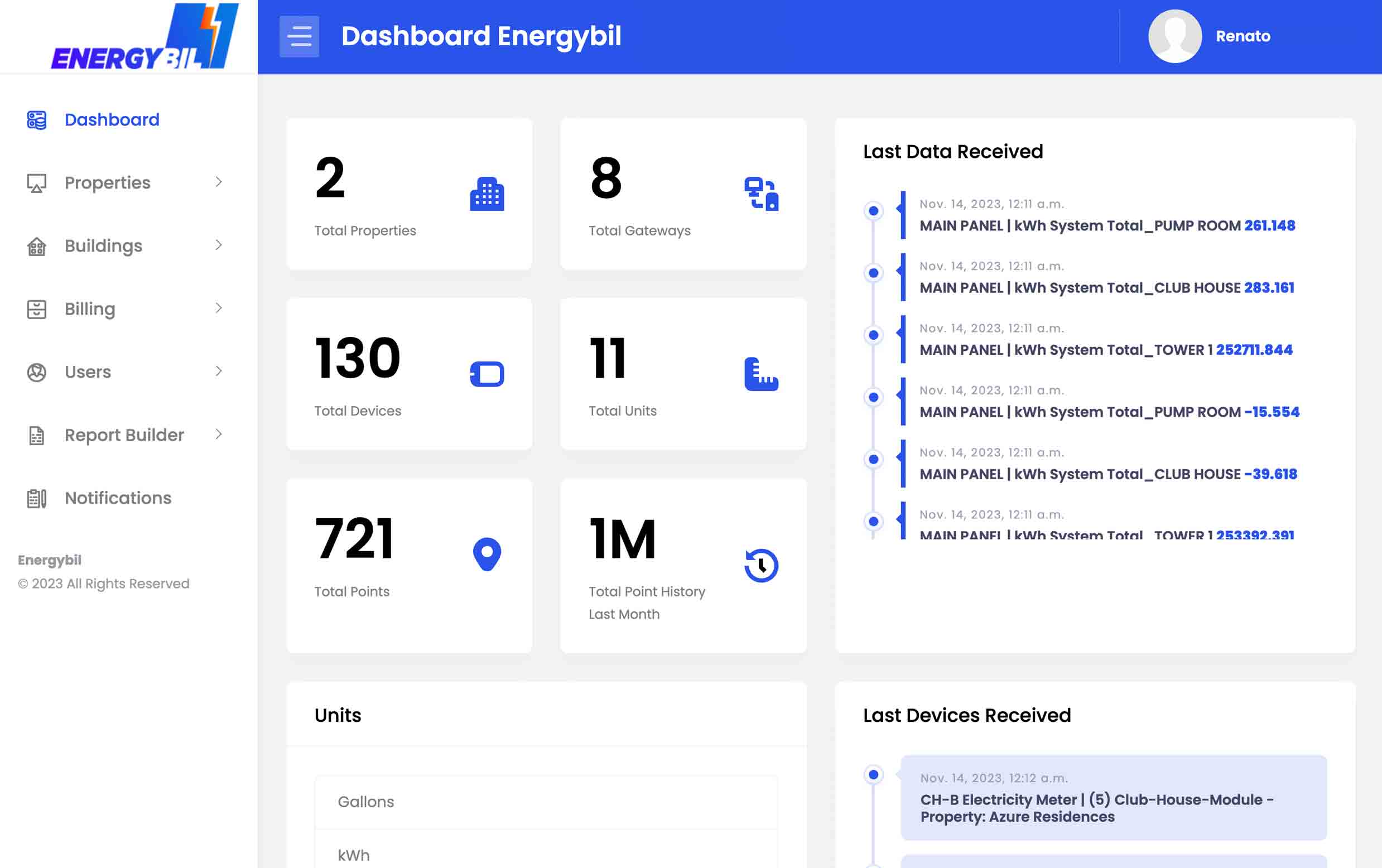The image size is (1382, 868).
Task: Click the Total Properties building icon
Action: 487,194
